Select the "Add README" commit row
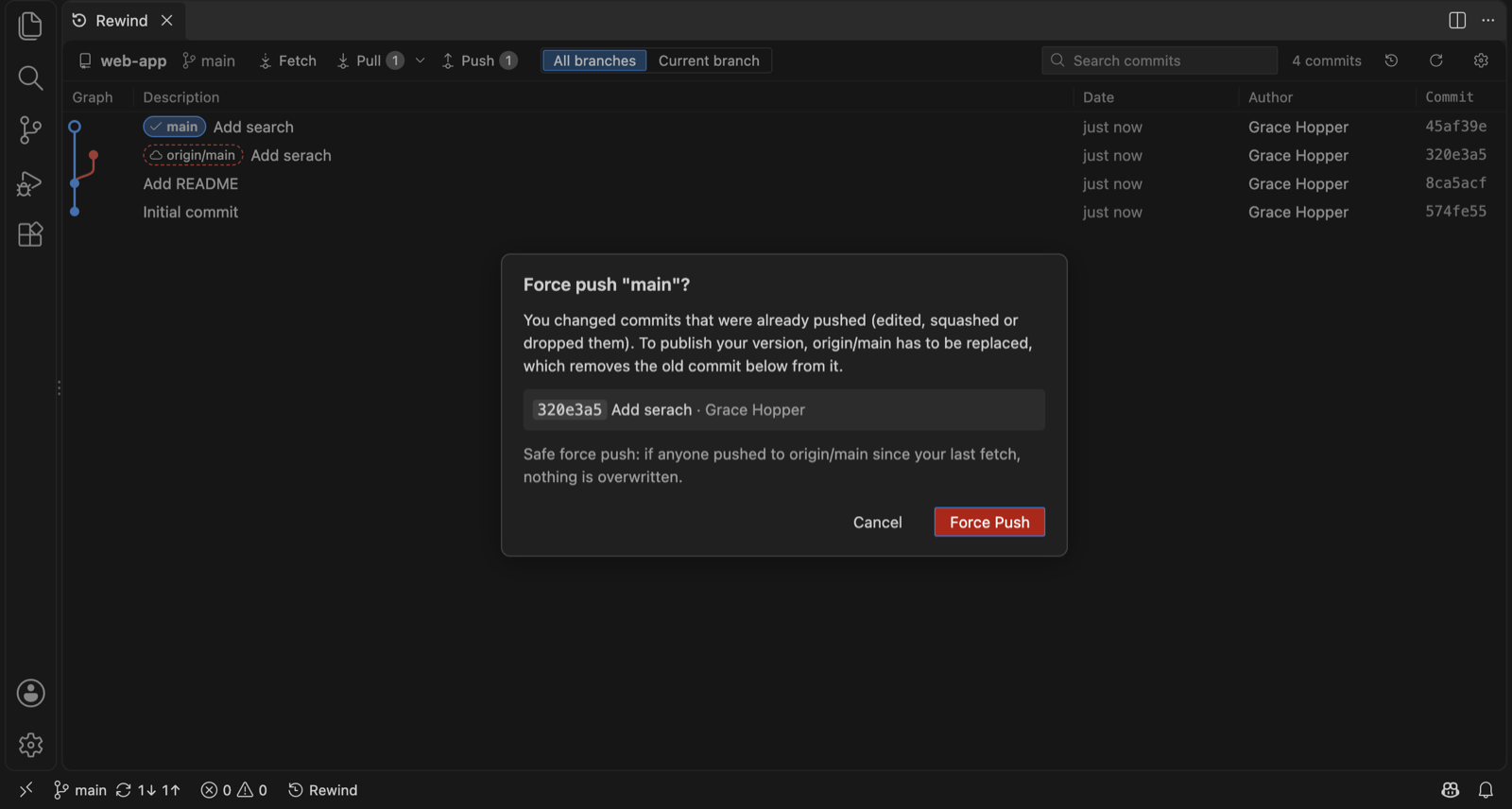1512x809 pixels. (784, 183)
